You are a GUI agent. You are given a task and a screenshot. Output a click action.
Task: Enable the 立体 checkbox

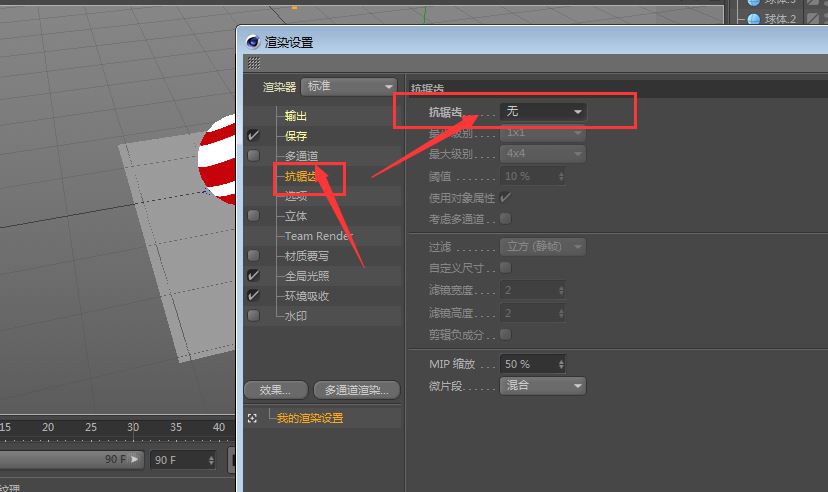tap(253, 216)
